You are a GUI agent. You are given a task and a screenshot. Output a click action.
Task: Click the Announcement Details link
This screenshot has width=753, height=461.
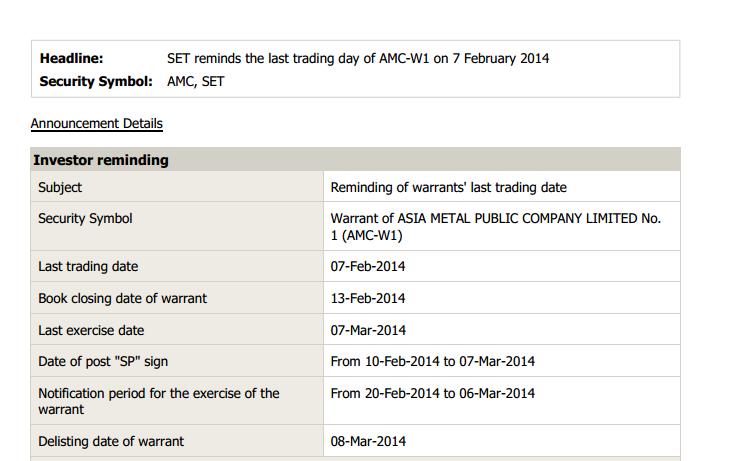point(97,123)
